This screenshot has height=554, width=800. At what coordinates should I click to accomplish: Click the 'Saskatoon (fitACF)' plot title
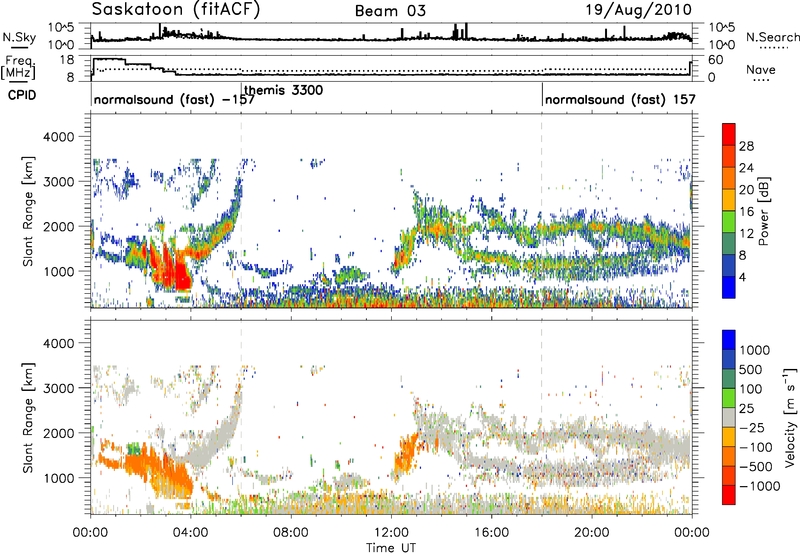tap(176, 10)
